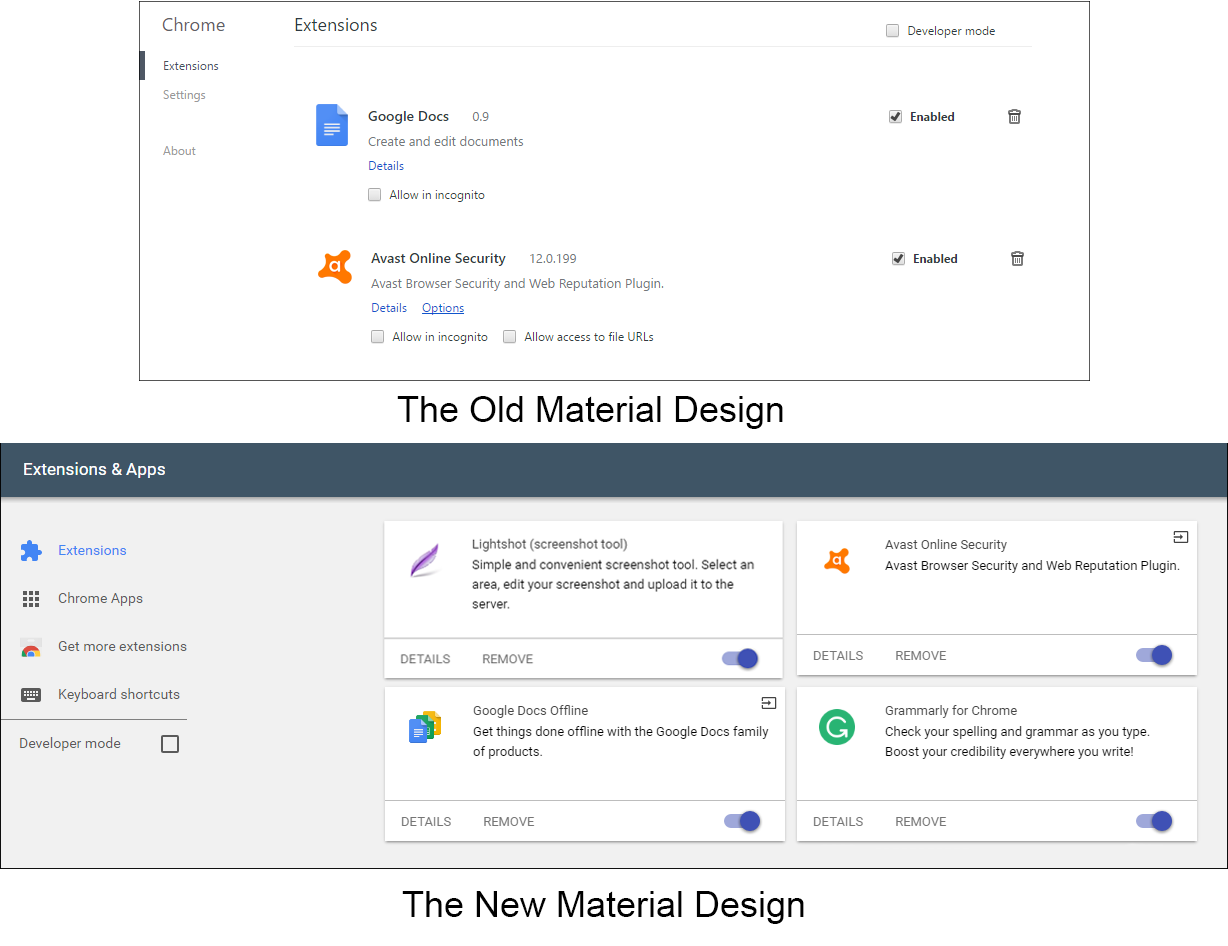Click DETAILS on Google Docs Offline card

(x=426, y=822)
